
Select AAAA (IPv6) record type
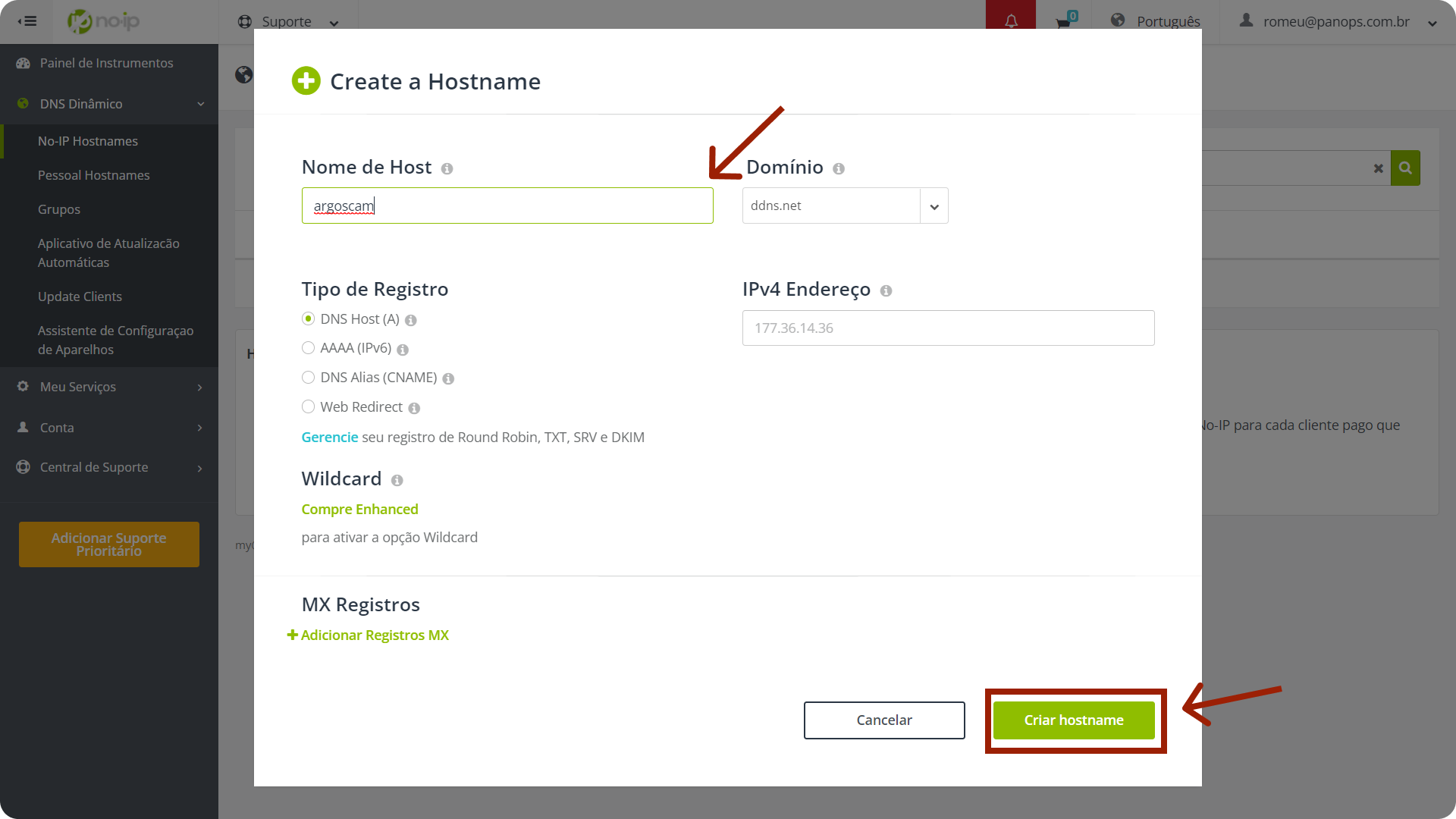pos(309,347)
